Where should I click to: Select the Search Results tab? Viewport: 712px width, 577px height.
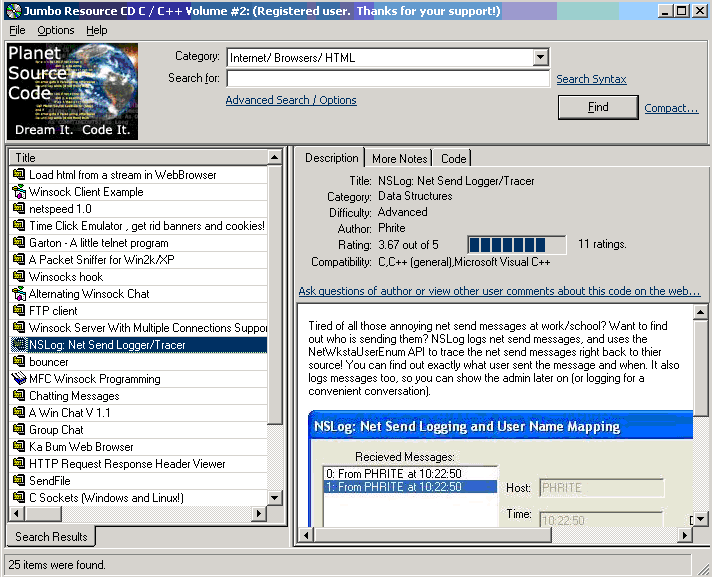point(51,537)
